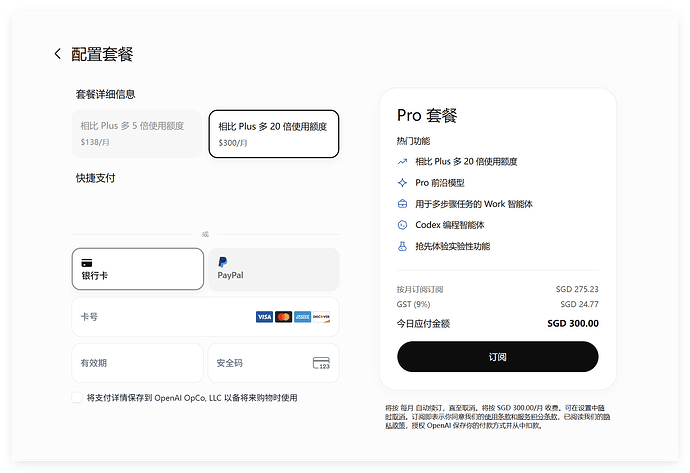Click the Visa card logo
Image resolution: width=690 pixels, height=473 pixels.
[x=264, y=317]
